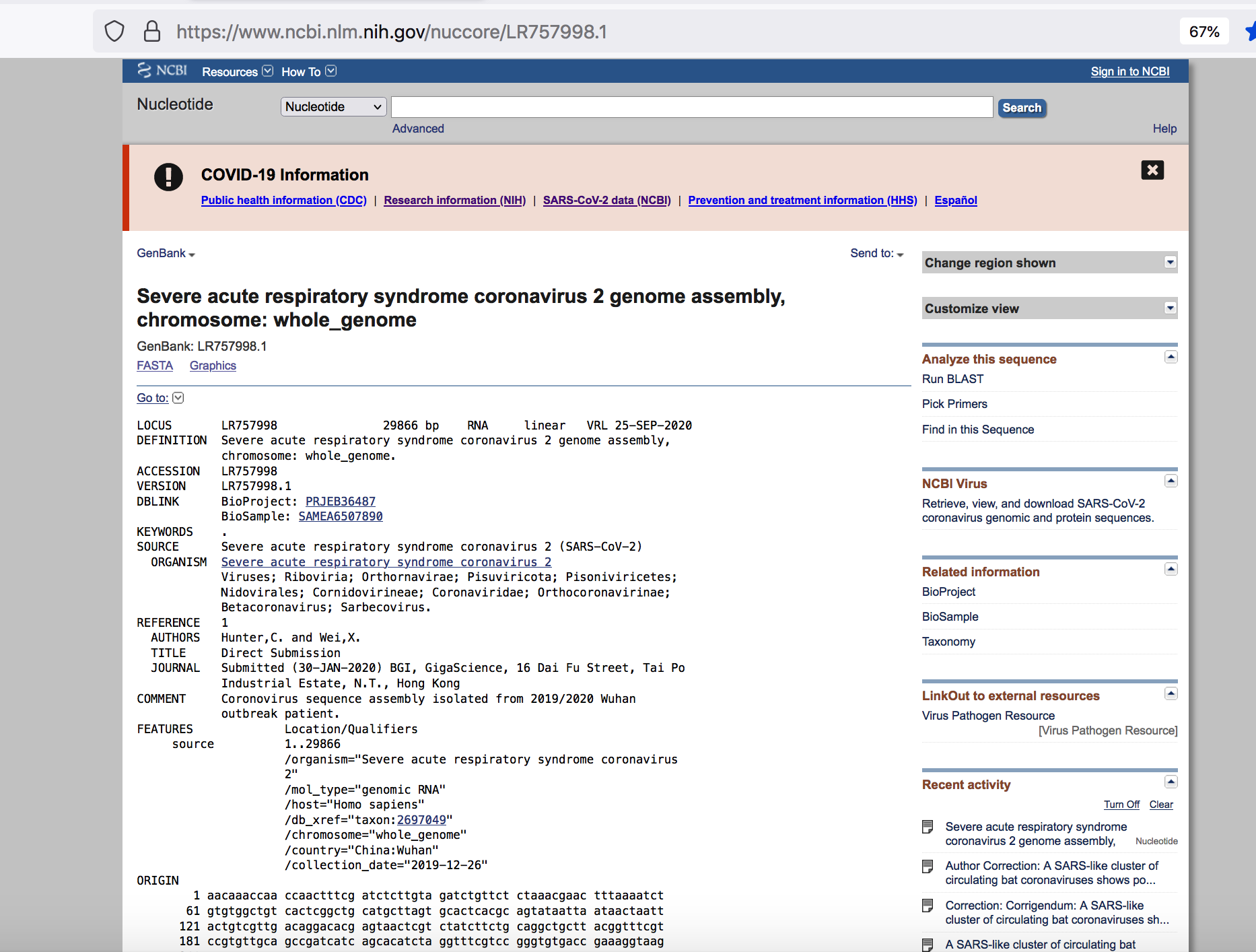
Task: Click Pick Primers
Action: (x=954, y=404)
